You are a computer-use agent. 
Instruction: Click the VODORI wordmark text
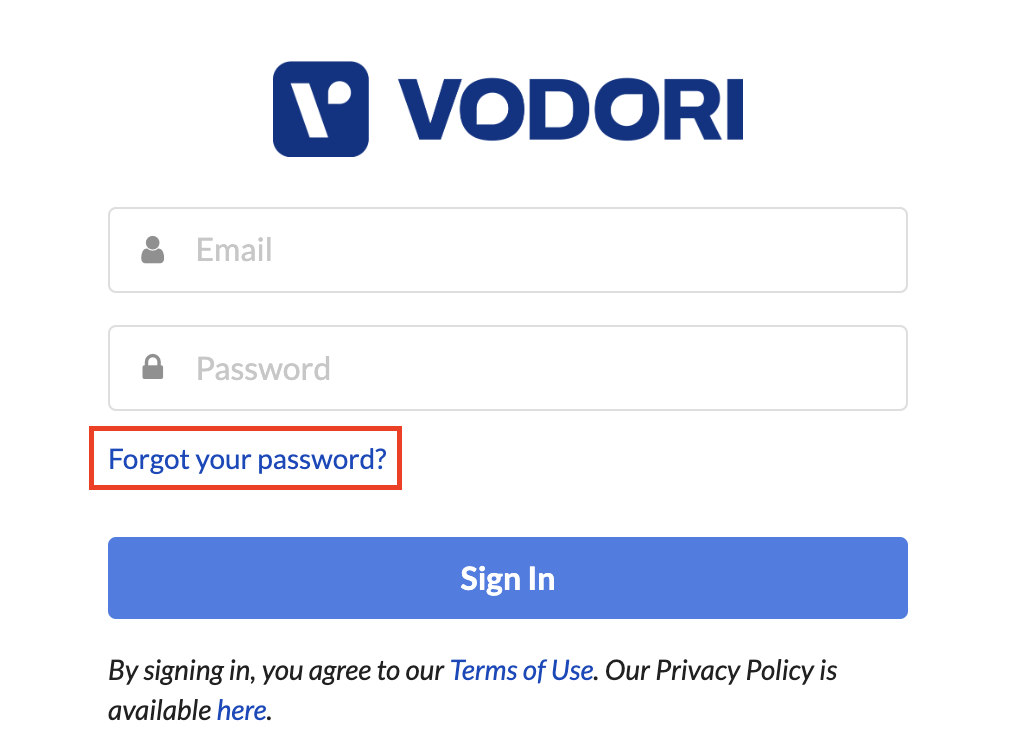tap(569, 109)
